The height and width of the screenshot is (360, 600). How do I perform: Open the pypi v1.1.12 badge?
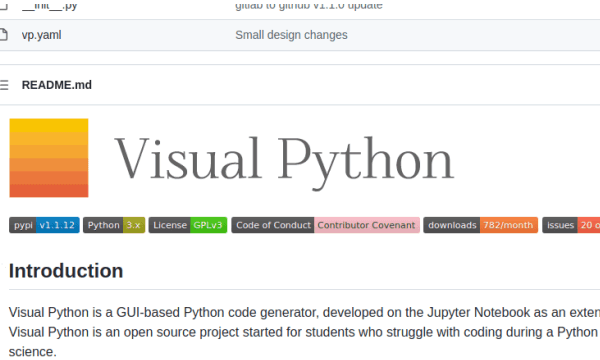tap(44, 225)
